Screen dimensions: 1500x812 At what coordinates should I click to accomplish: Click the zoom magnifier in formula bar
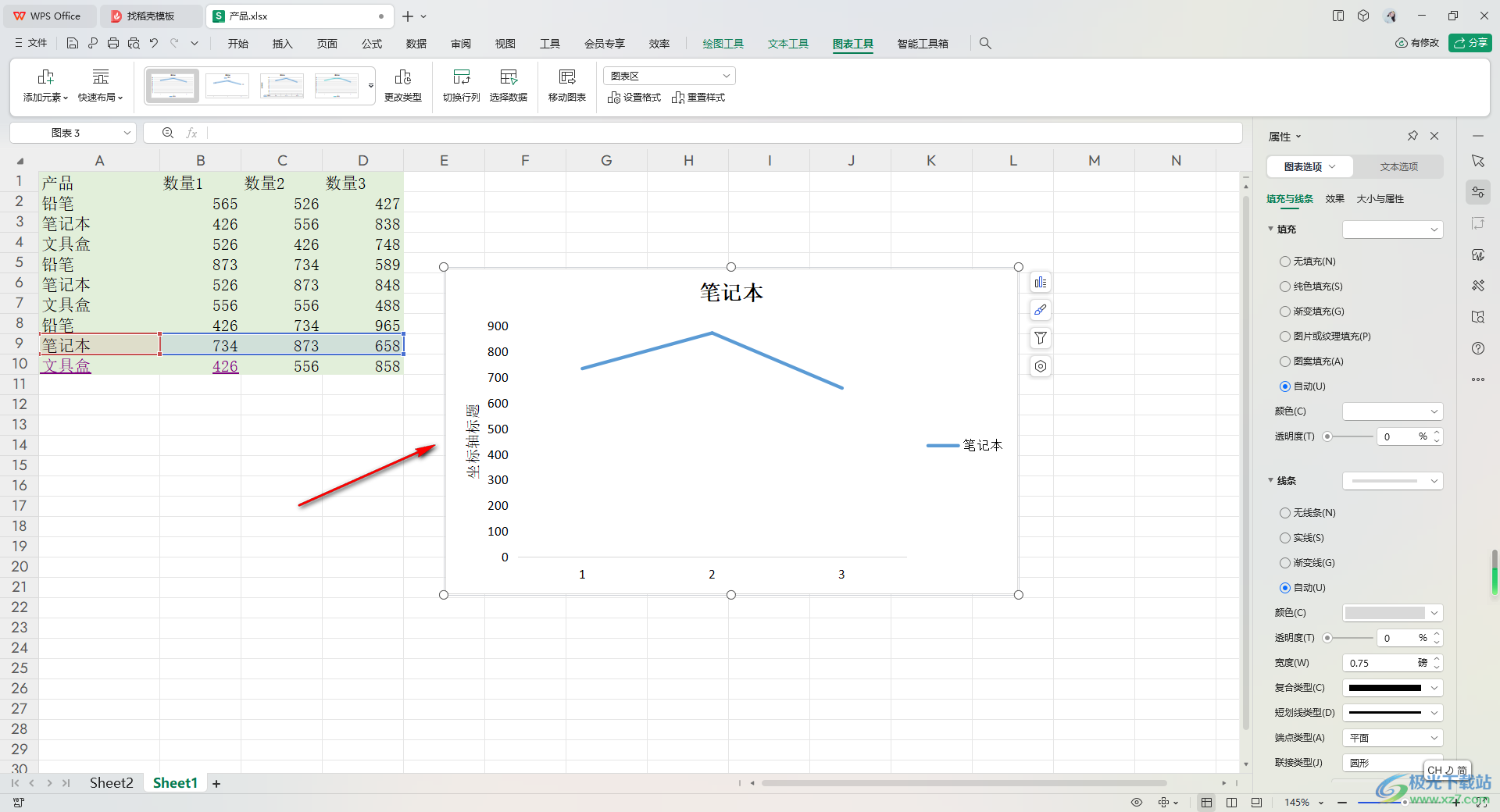point(168,133)
